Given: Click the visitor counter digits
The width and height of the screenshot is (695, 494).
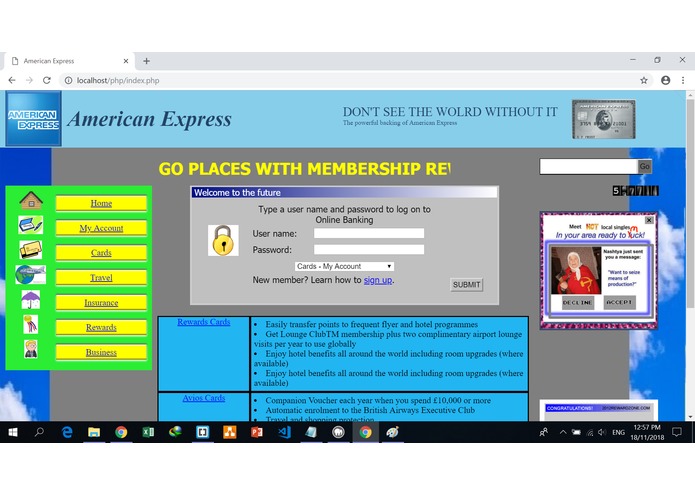Looking at the screenshot, I should (x=635, y=191).
